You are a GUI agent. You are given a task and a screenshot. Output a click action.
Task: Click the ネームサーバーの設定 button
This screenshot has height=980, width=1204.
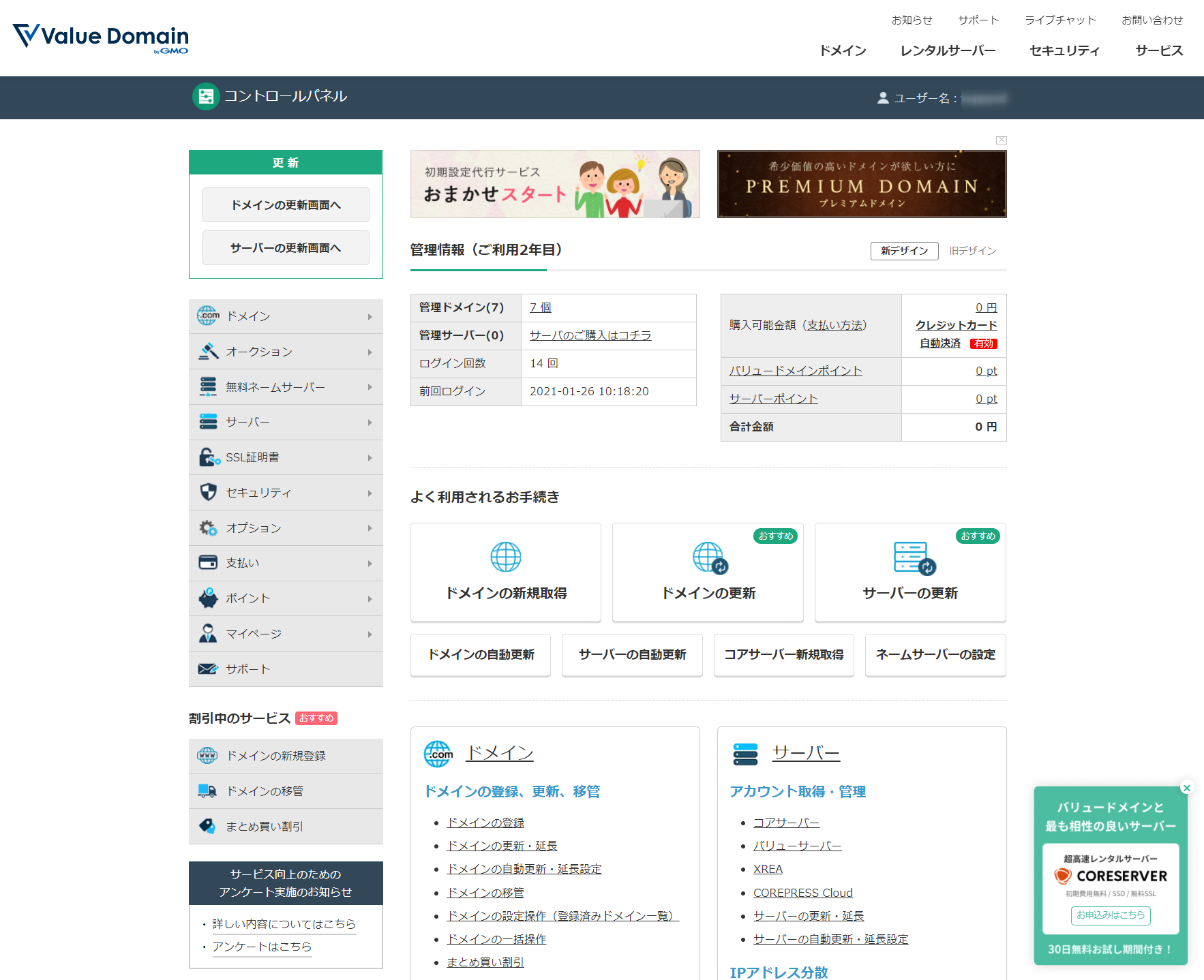[x=935, y=654]
